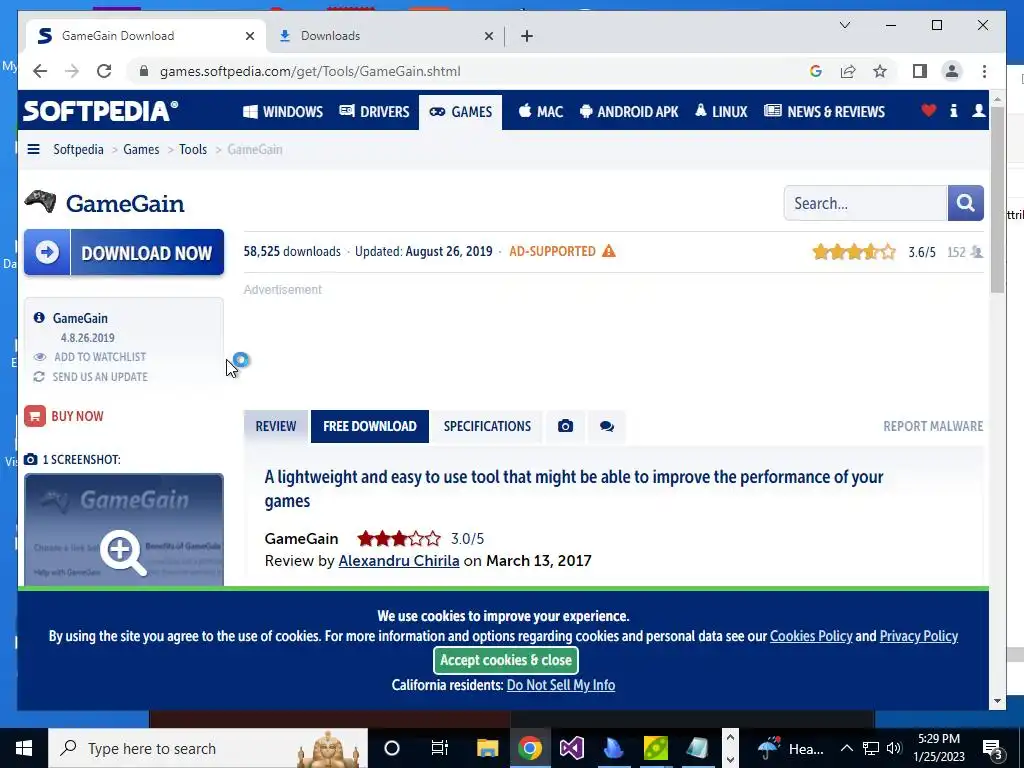Switch to the Specifications tab
Image resolution: width=1024 pixels, height=768 pixels.
(487, 426)
